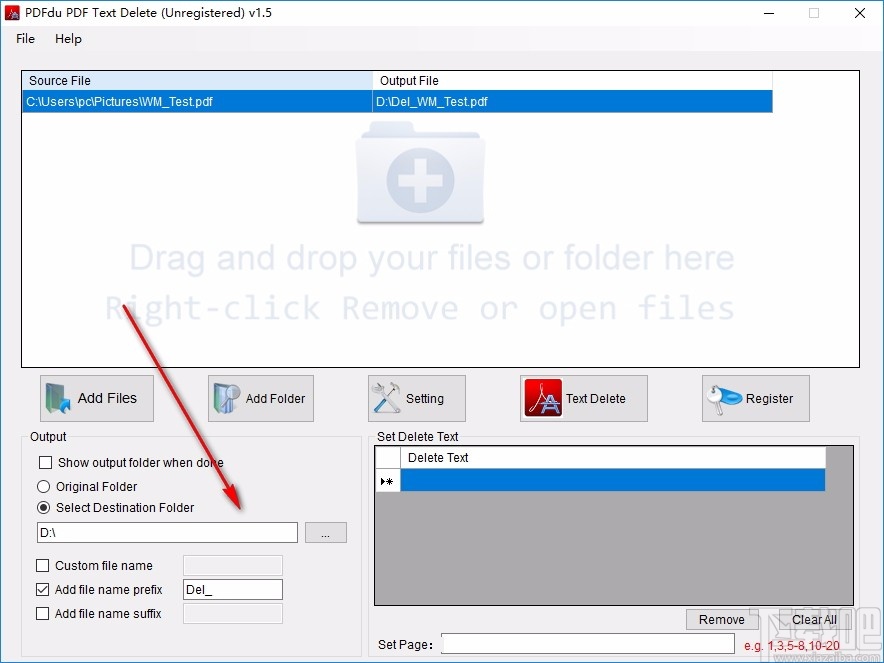Open the destination folder browse button
884x663 pixels.
coord(325,532)
